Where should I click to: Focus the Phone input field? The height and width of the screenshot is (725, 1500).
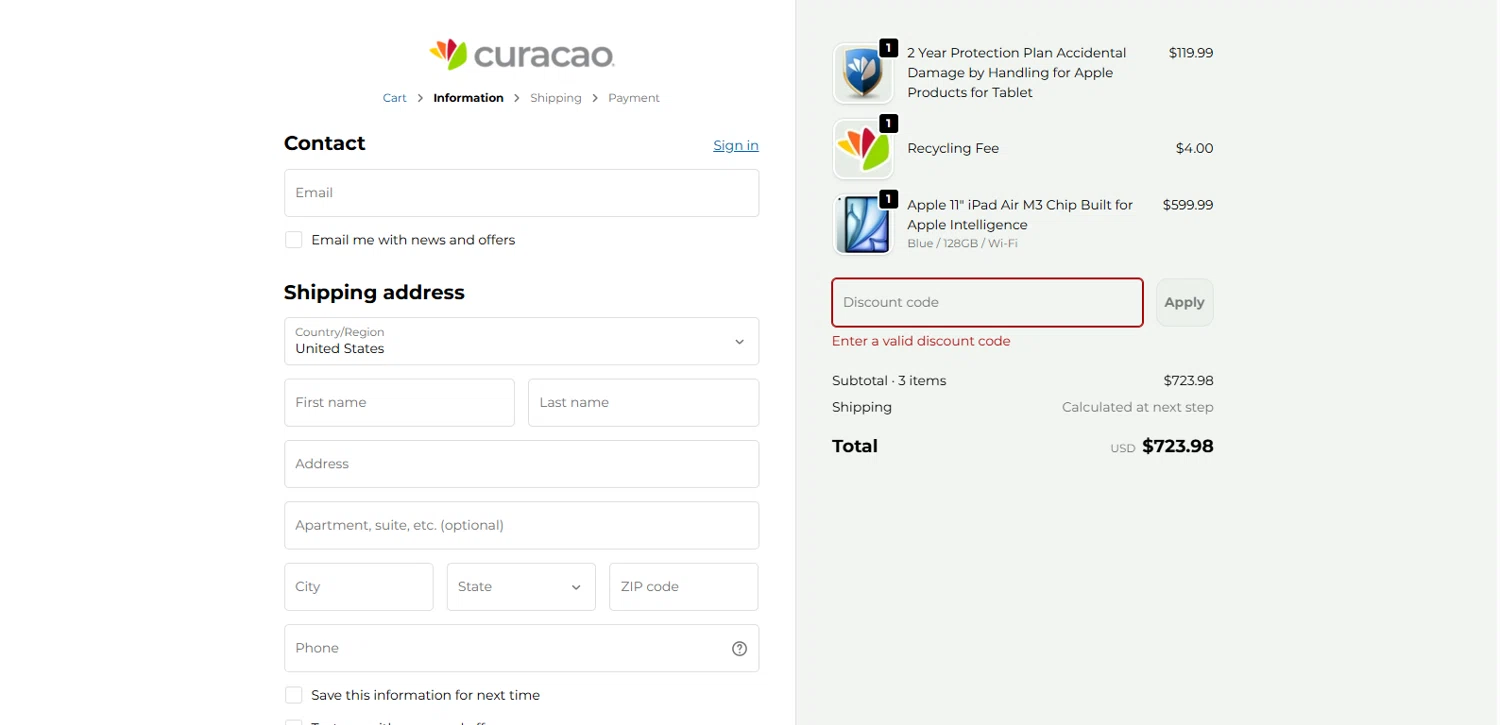pos(521,648)
